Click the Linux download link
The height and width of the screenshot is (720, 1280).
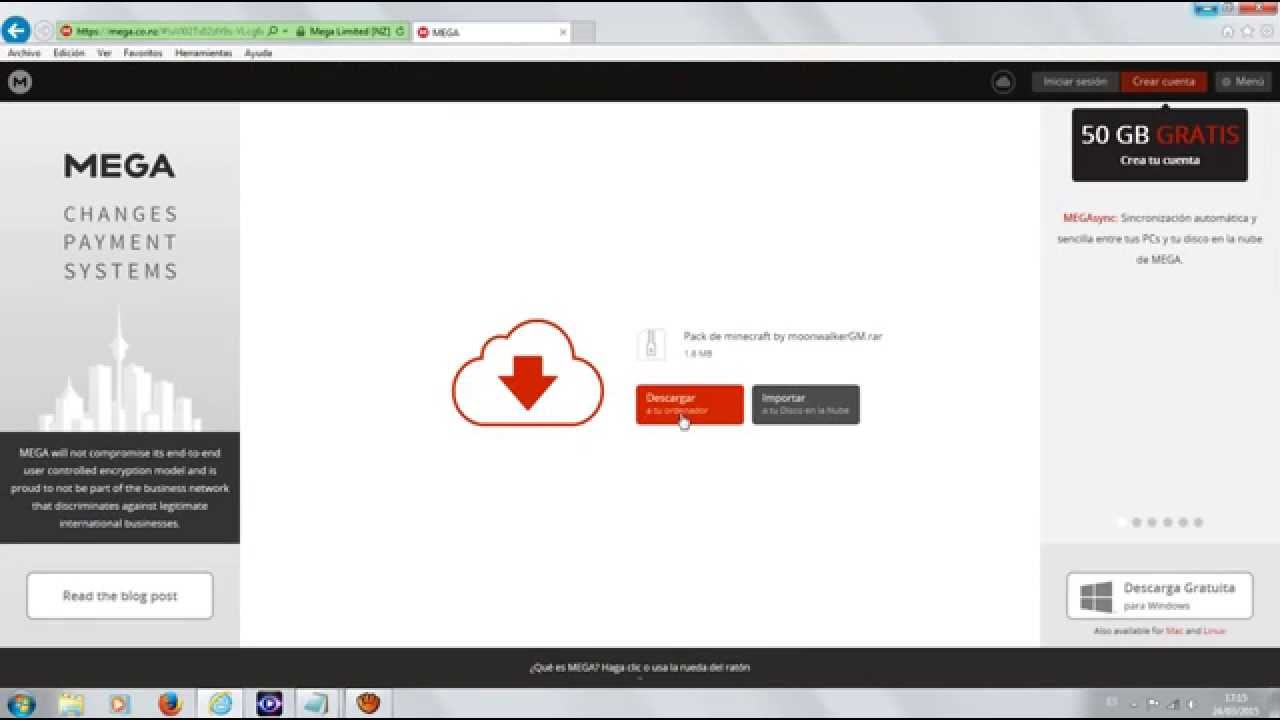coord(1214,631)
